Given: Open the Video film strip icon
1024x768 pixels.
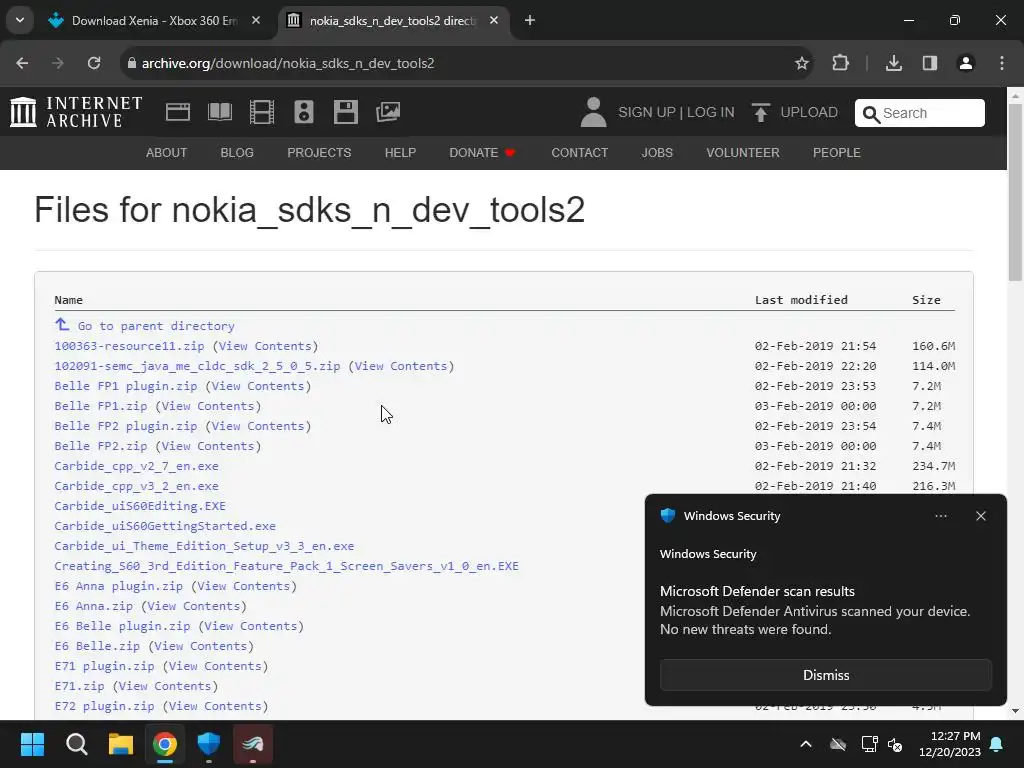Looking at the screenshot, I should (262, 112).
